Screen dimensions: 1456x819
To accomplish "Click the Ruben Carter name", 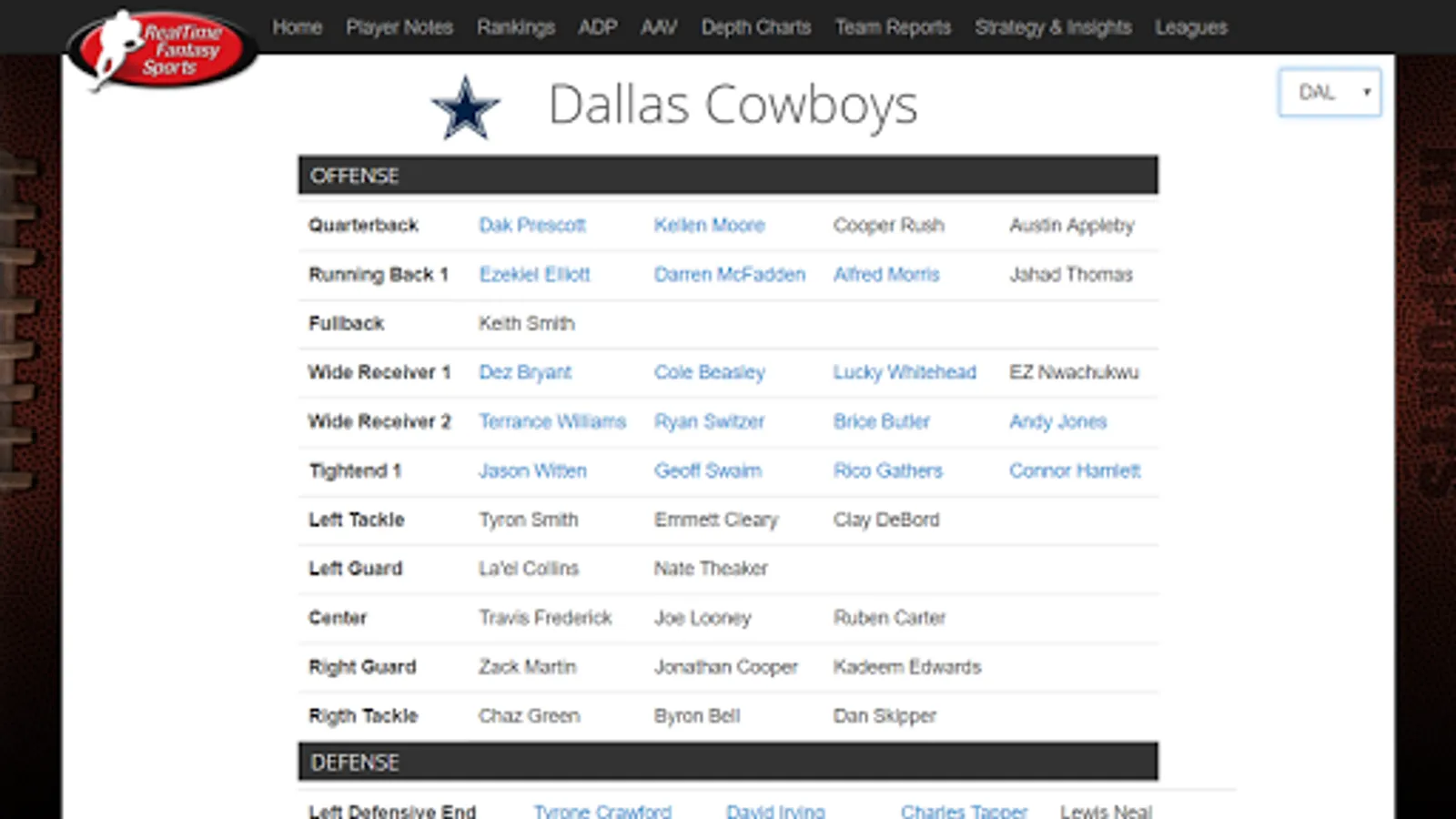I will click(890, 618).
